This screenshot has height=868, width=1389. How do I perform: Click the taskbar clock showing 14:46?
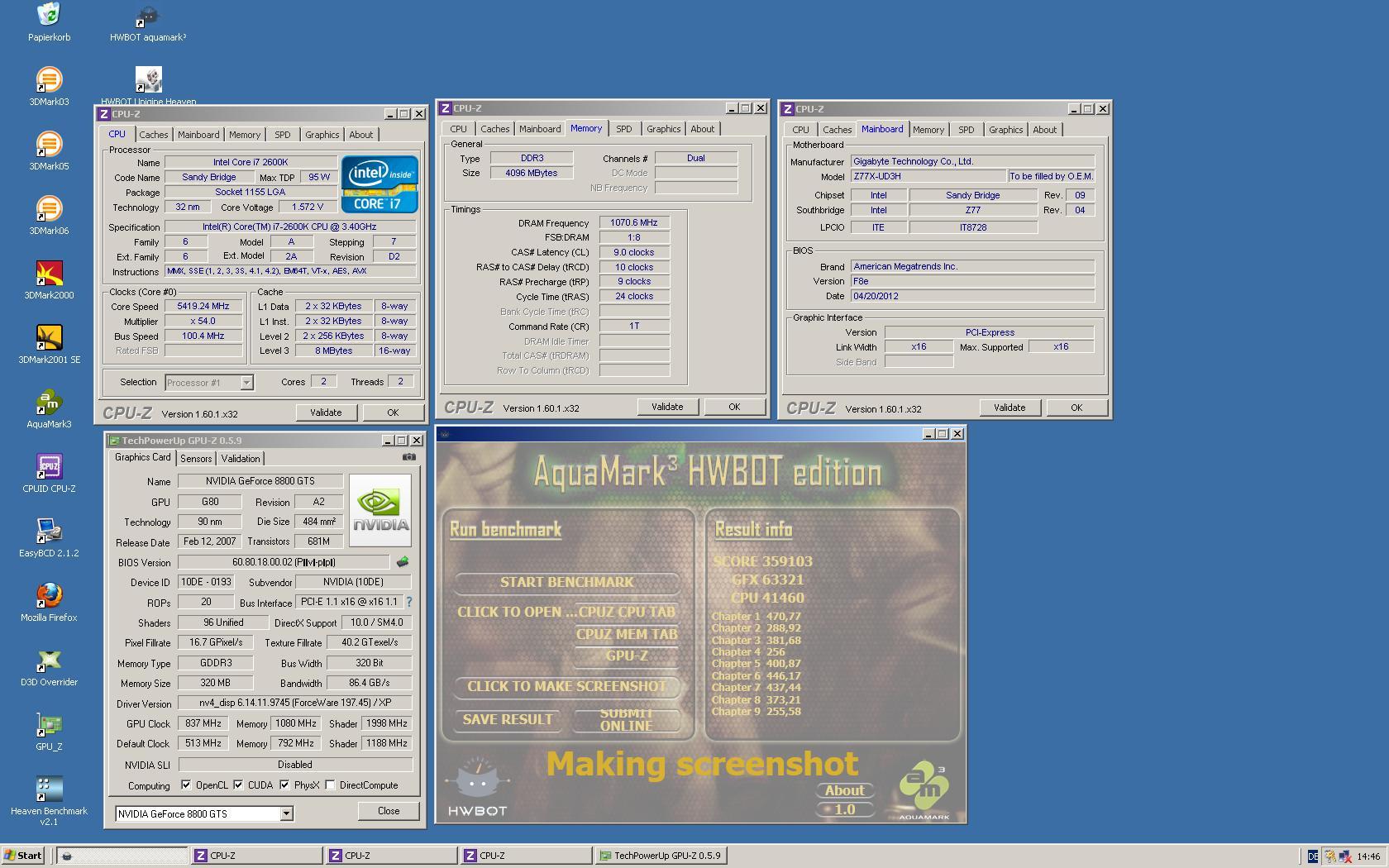tap(1368, 856)
